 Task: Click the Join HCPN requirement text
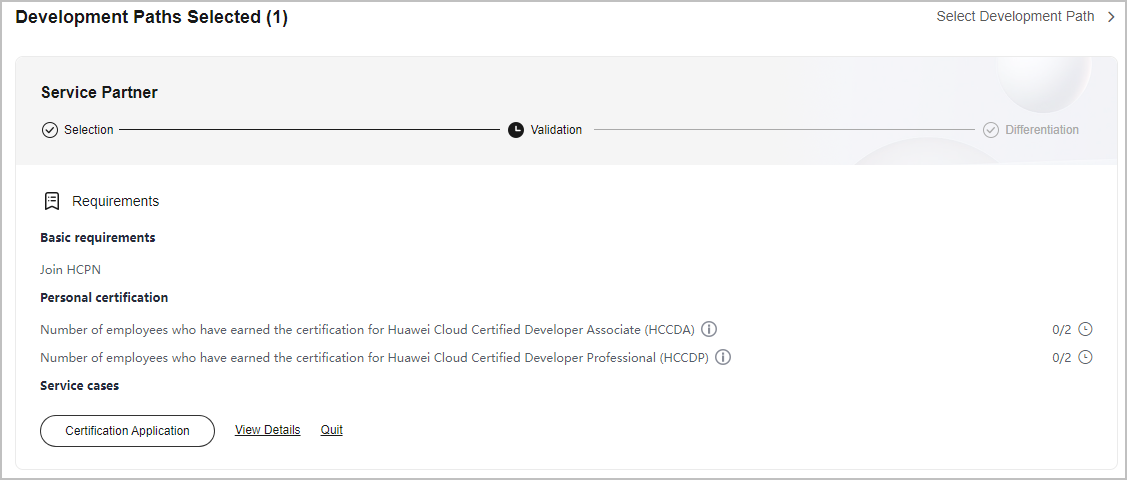70,269
